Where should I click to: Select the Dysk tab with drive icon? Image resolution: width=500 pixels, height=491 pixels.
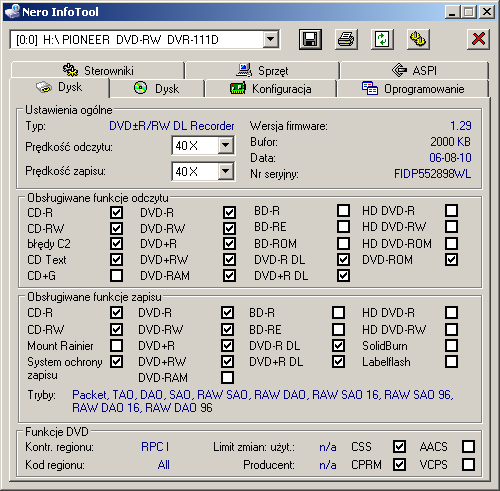click(59, 87)
